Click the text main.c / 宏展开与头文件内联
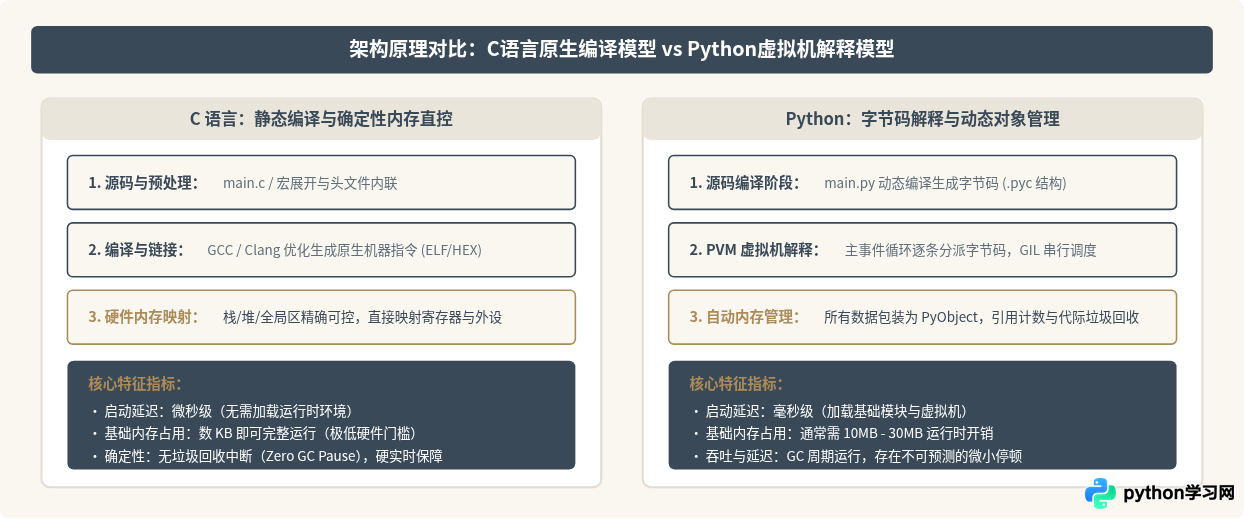The width and height of the screenshot is (1244, 519). pos(310,182)
